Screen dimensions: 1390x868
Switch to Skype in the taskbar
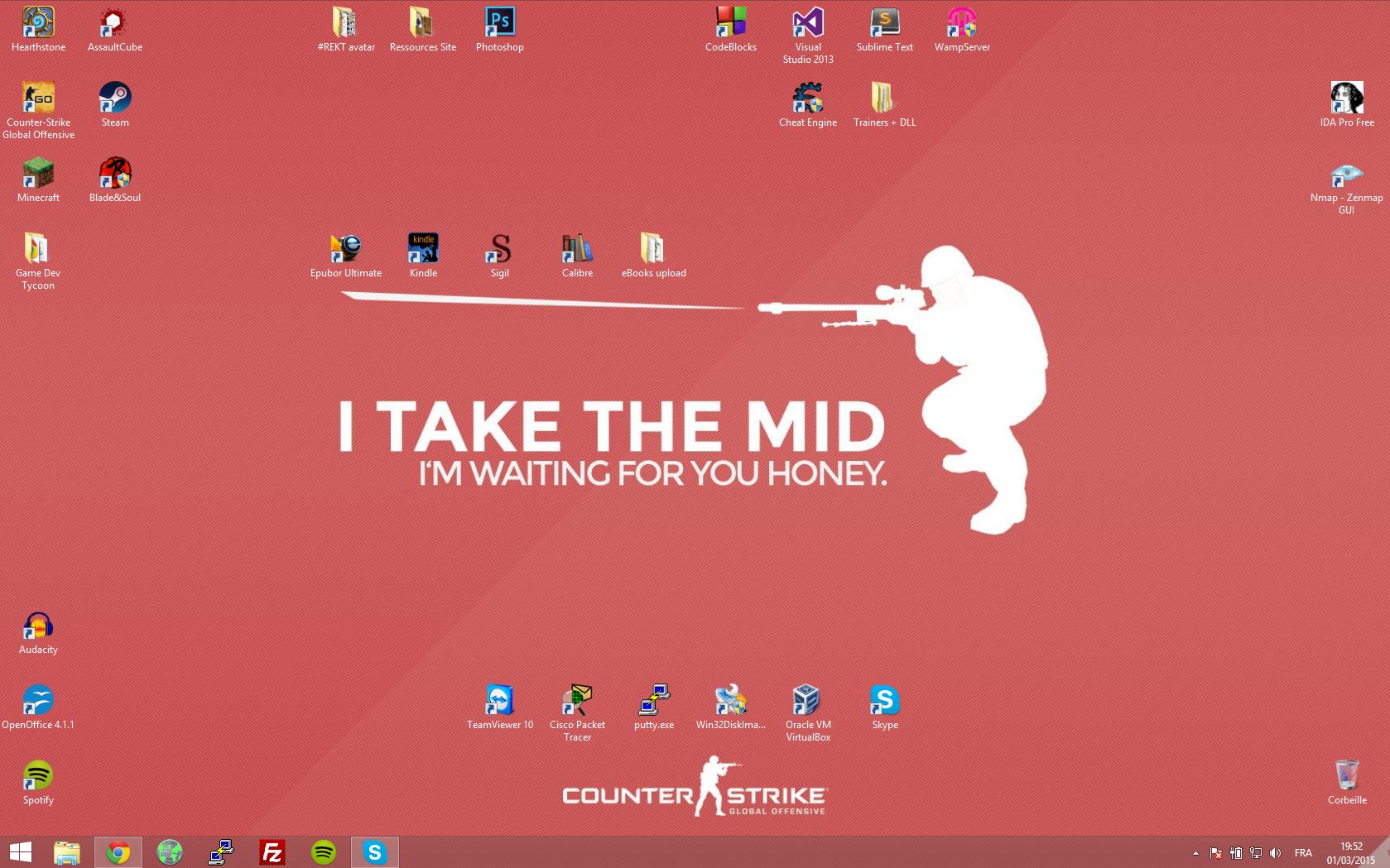(375, 852)
